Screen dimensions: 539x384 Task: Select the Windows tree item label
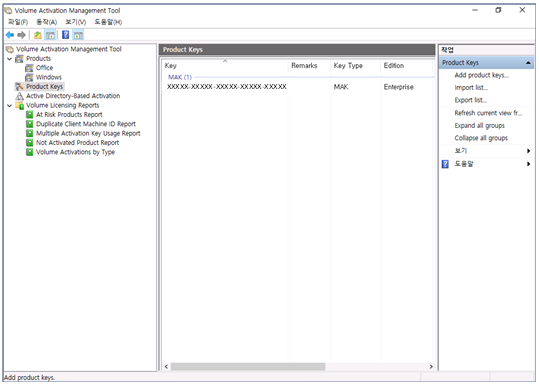coord(48,77)
